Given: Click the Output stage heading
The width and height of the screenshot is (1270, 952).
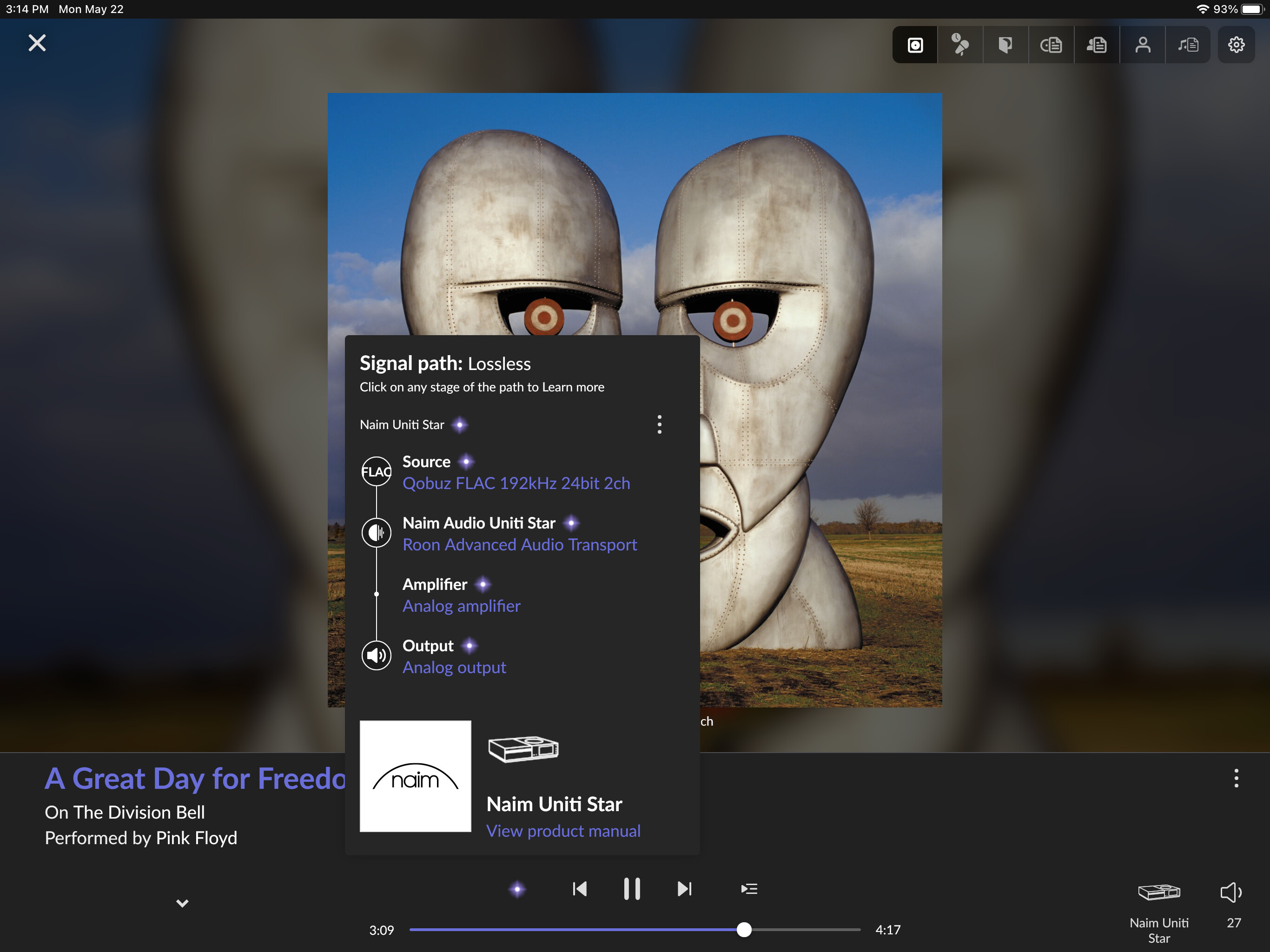Looking at the screenshot, I should [428, 646].
